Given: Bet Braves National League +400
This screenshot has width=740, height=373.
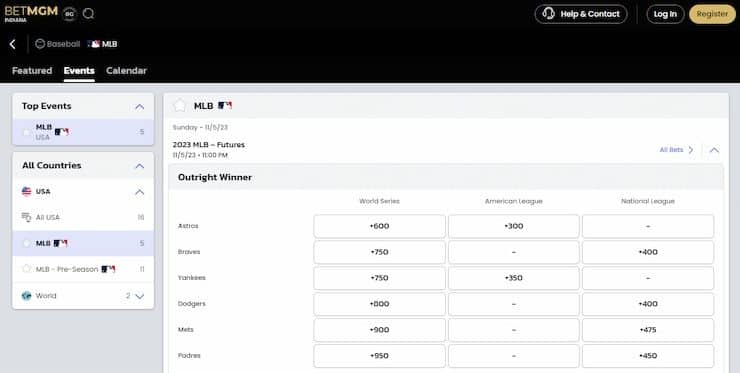Looking at the screenshot, I should pyautogui.click(x=648, y=252).
